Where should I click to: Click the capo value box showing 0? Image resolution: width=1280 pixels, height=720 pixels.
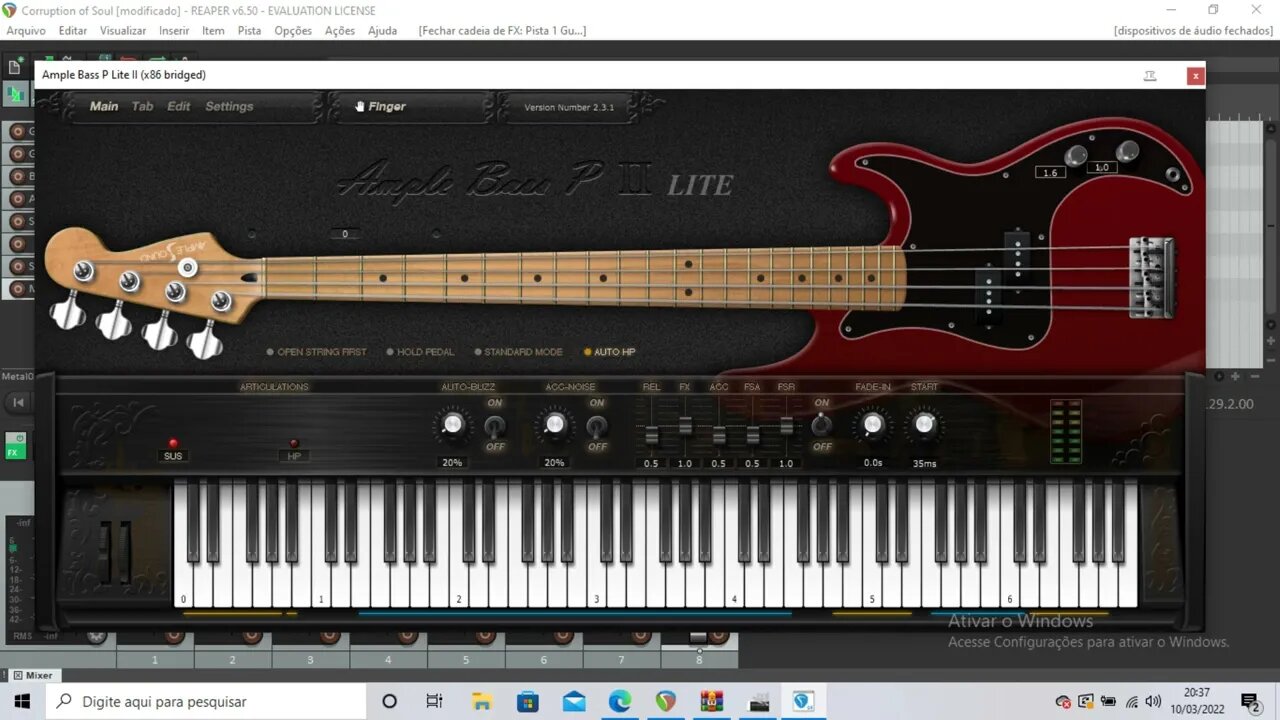345,234
